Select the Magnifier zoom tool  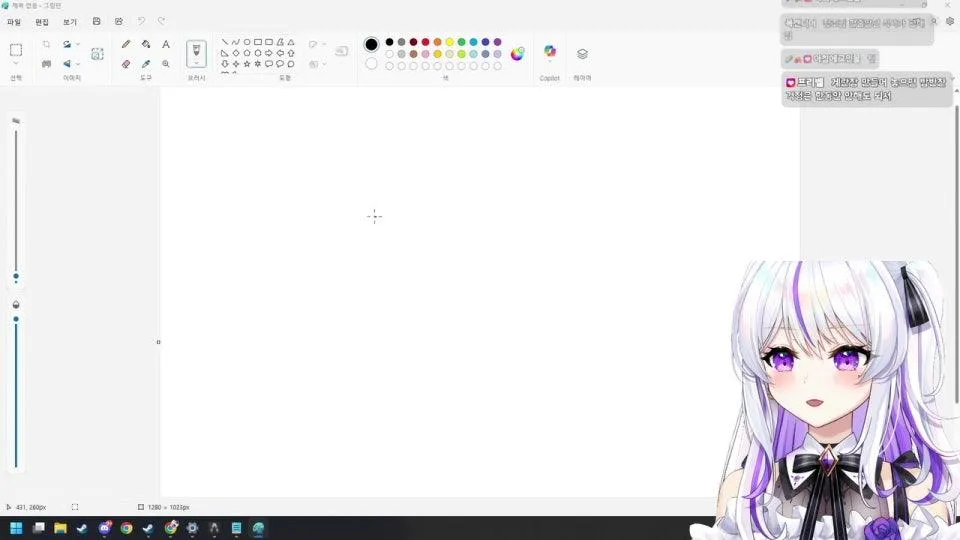[x=166, y=64]
